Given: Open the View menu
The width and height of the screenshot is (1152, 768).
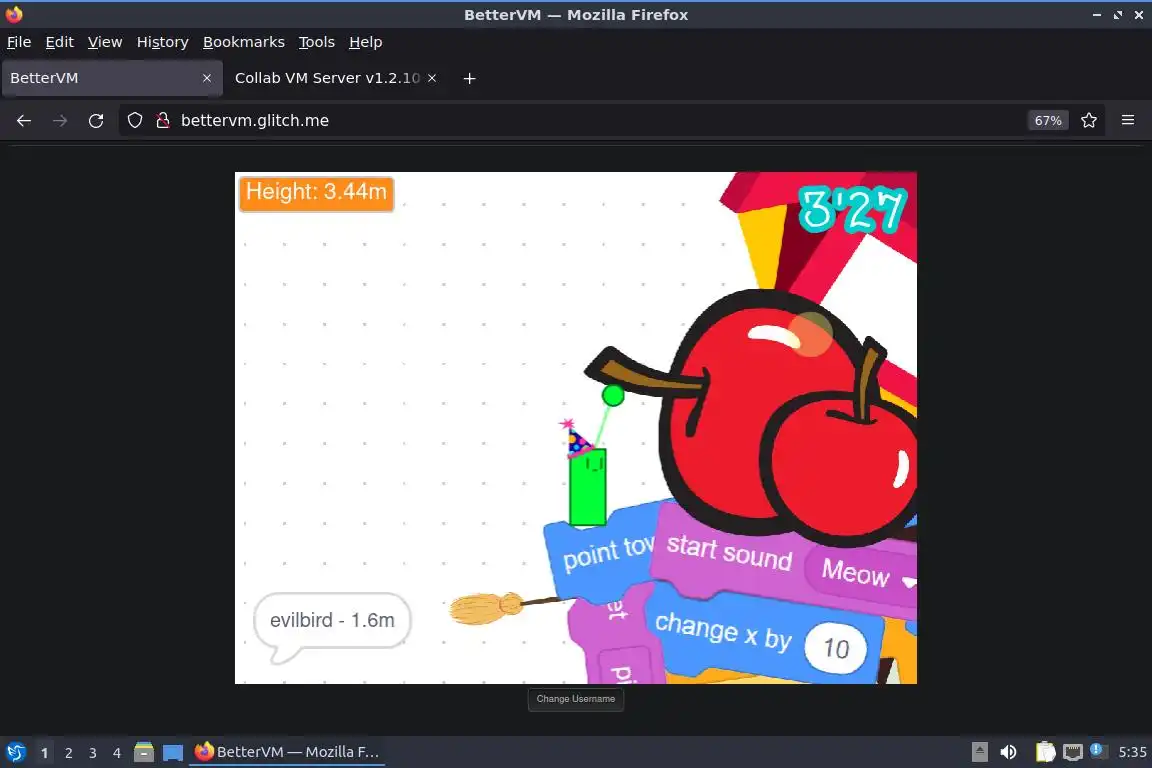Looking at the screenshot, I should click(105, 42).
